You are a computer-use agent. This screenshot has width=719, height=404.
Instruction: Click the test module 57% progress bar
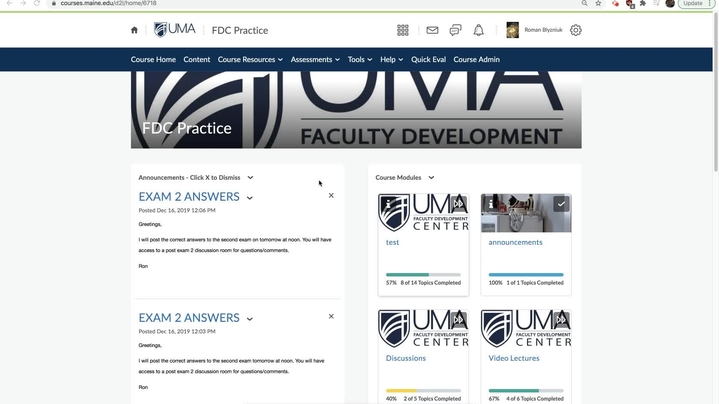pos(423,275)
